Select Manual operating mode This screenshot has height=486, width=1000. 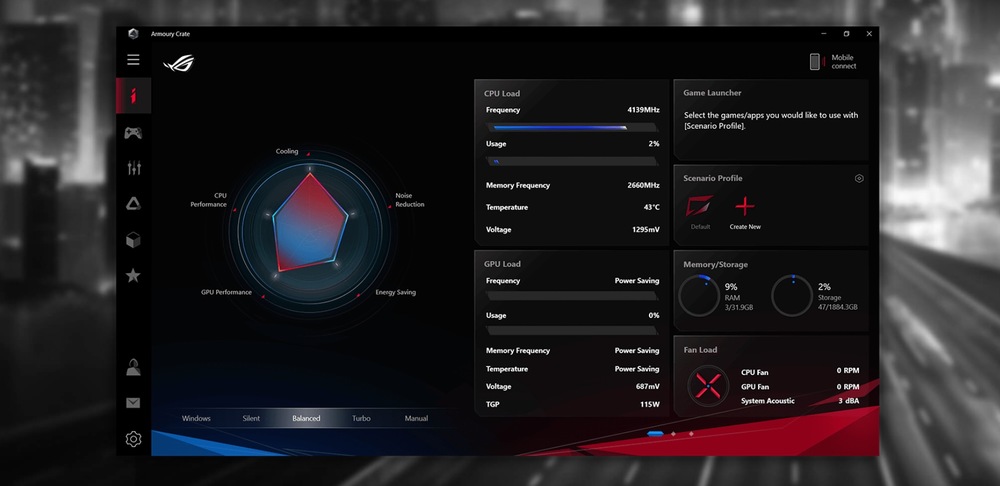pyautogui.click(x=416, y=418)
